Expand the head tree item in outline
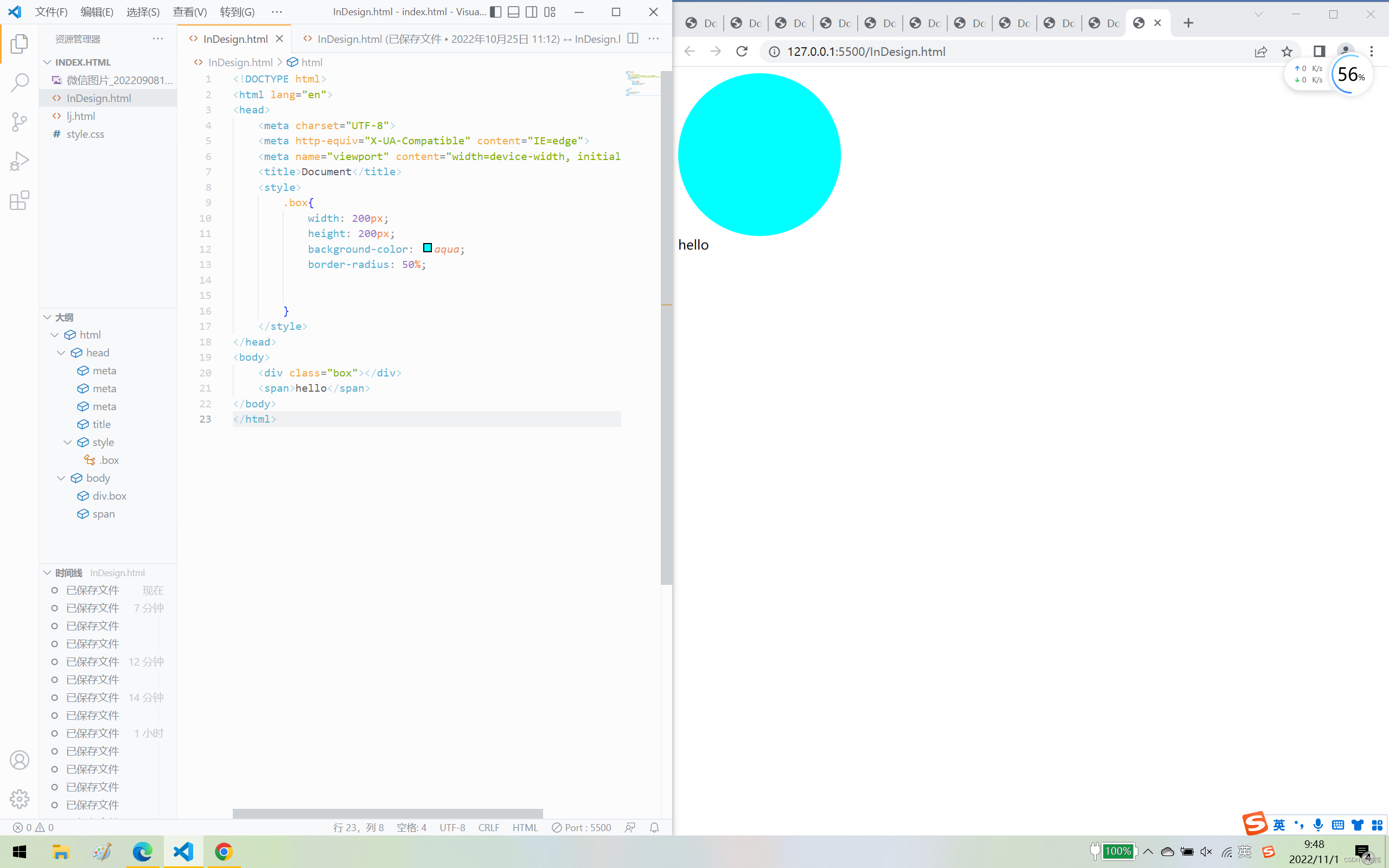1389x868 pixels. [x=62, y=352]
